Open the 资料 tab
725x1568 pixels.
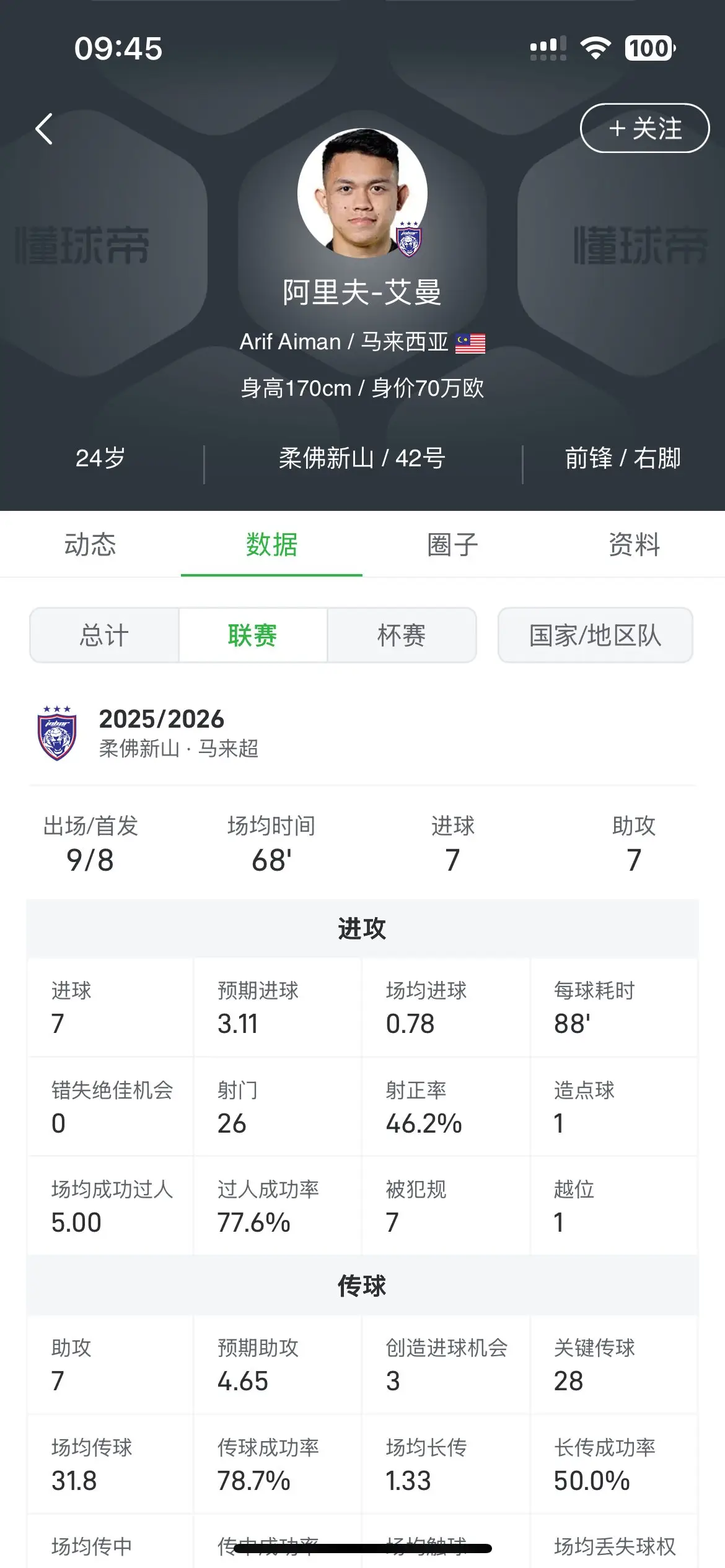(634, 544)
